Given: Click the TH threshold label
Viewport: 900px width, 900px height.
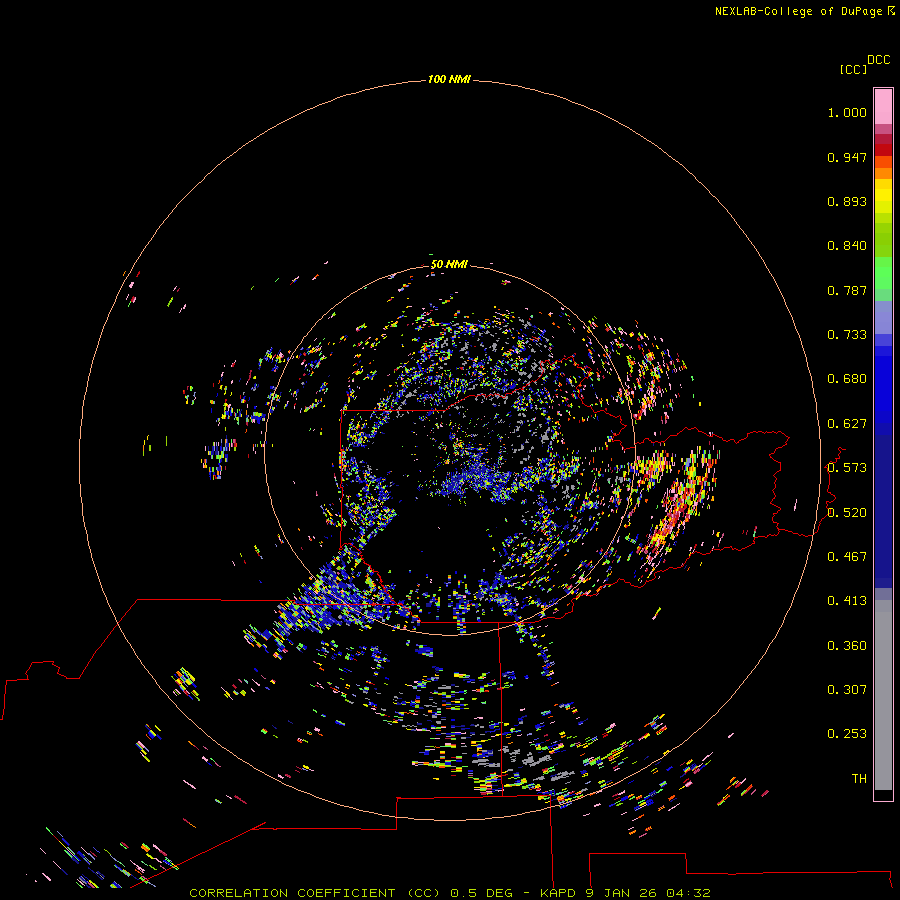Looking at the screenshot, I should point(859,779).
